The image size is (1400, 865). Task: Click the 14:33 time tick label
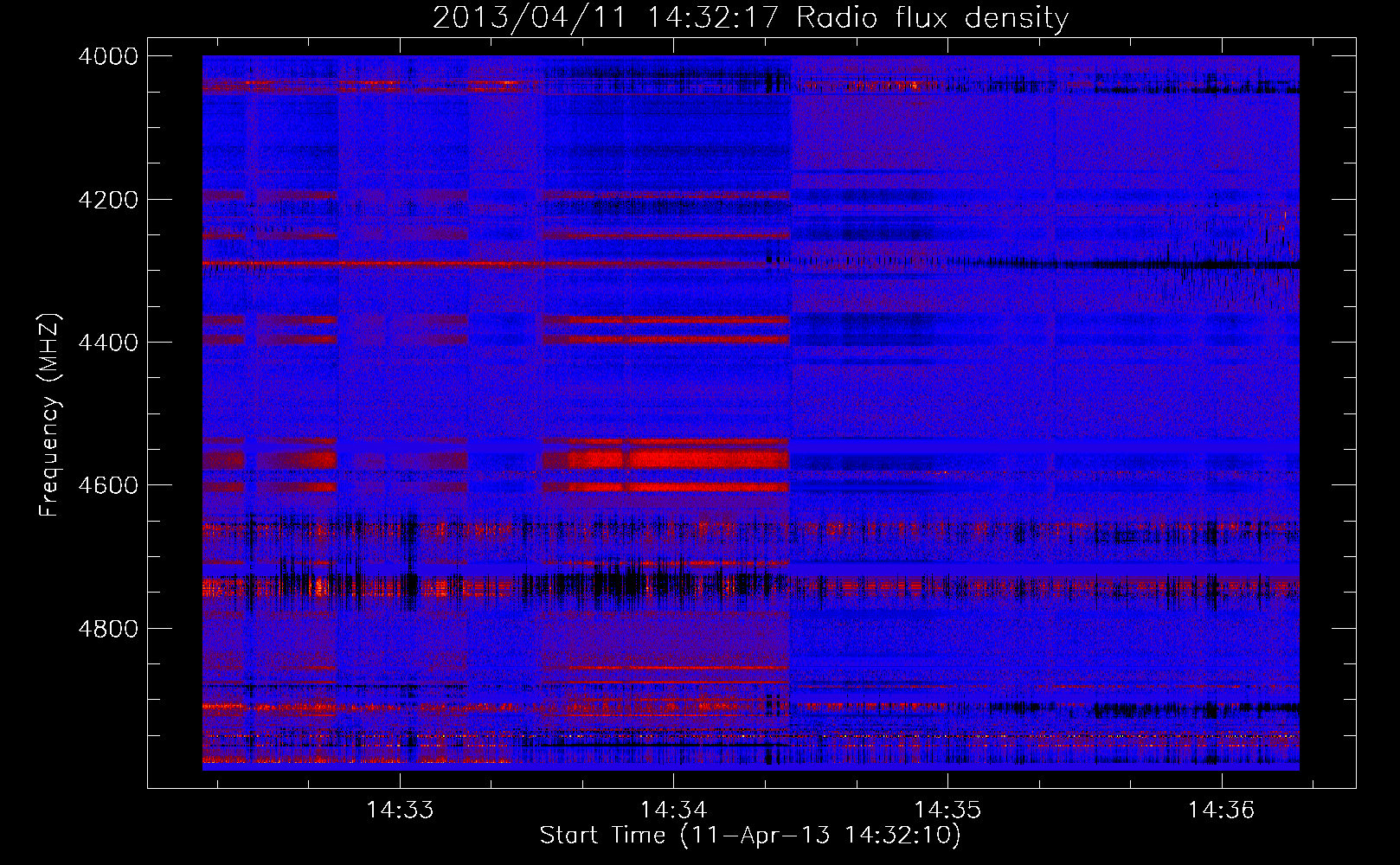point(400,811)
